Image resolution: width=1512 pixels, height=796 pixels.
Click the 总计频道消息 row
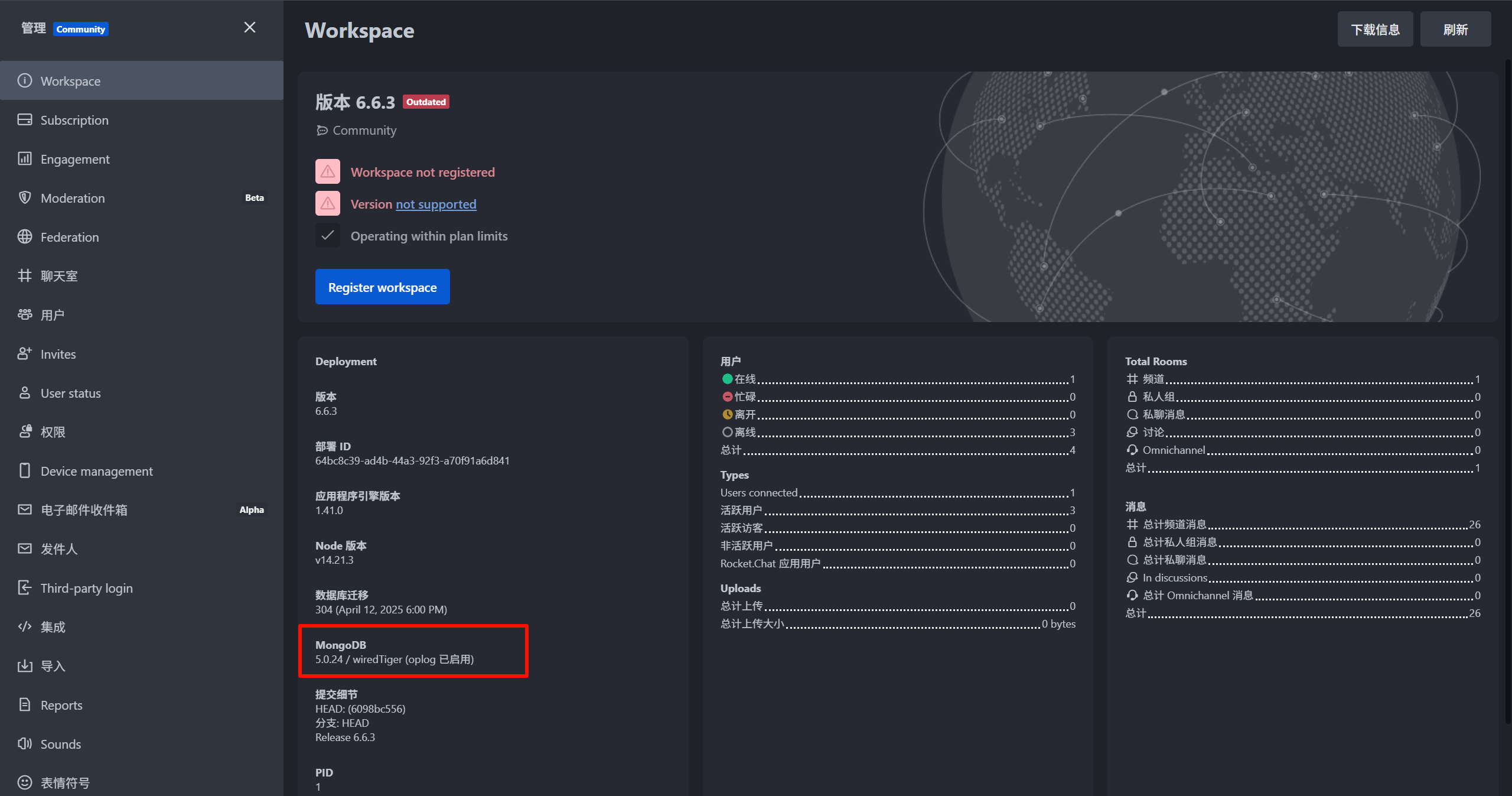click(1303, 524)
